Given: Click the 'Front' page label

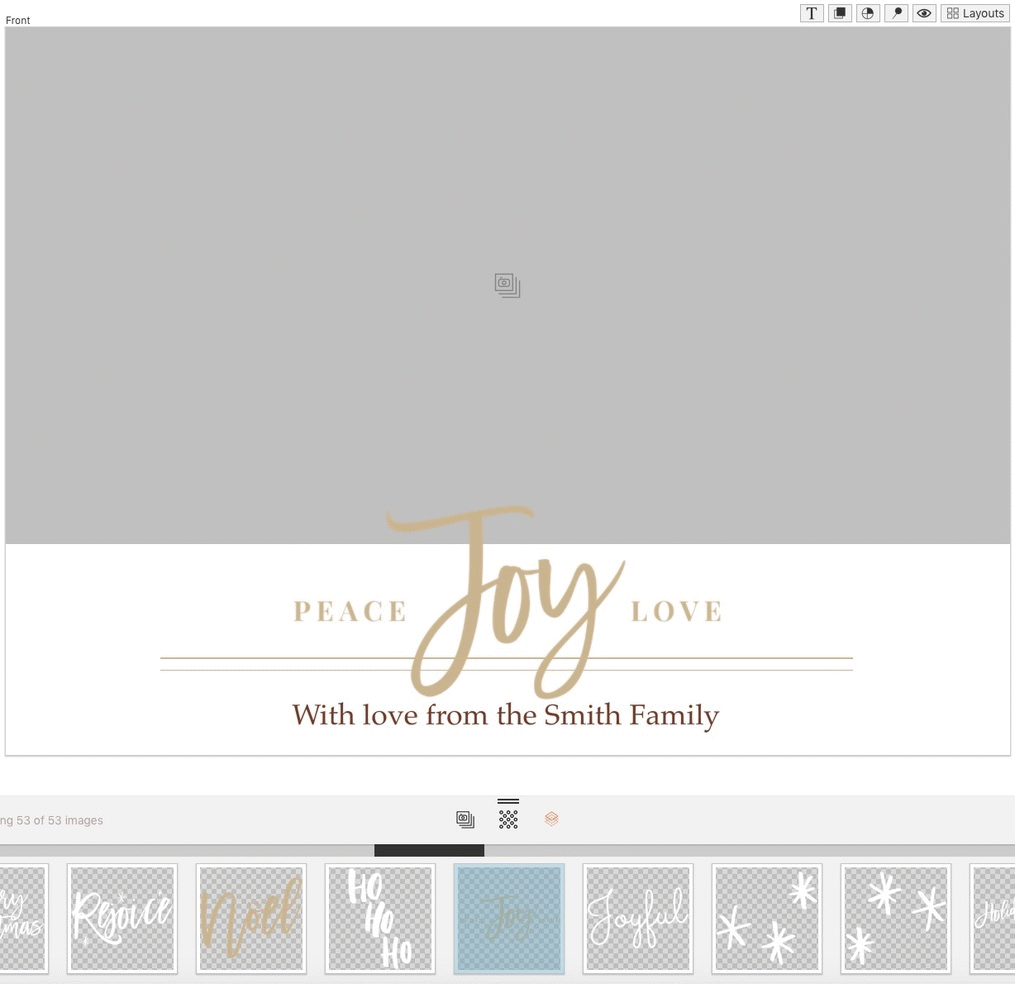Looking at the screenshot, I should coord(17,20).
